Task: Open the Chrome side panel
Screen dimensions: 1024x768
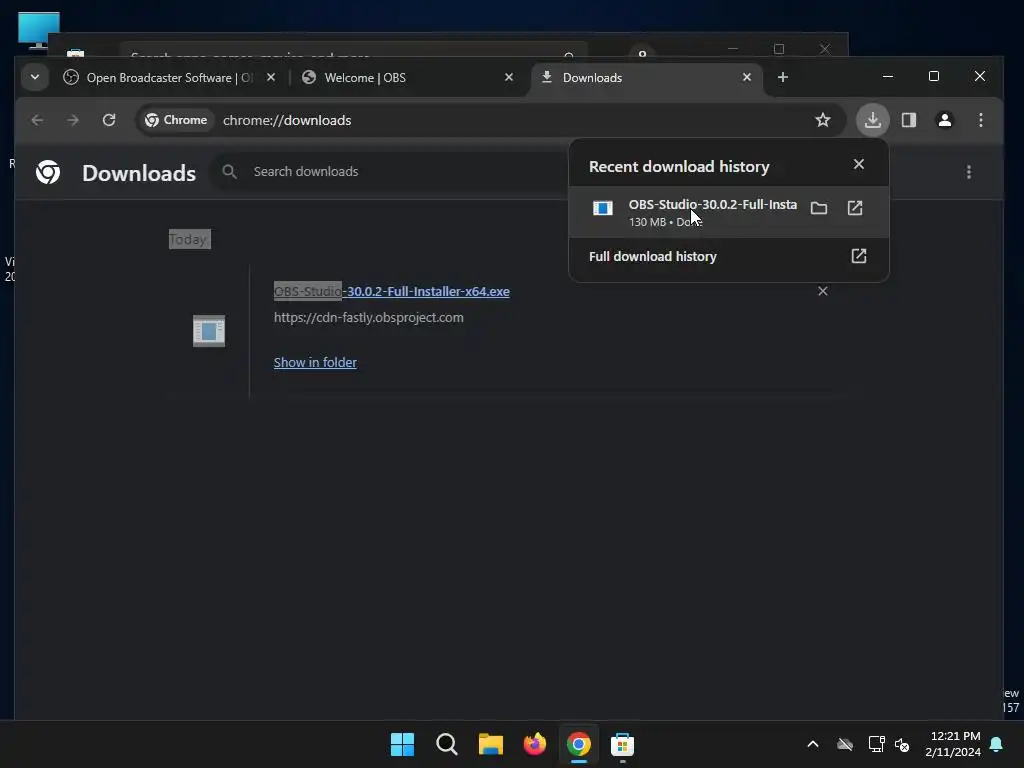Action: 908,120
